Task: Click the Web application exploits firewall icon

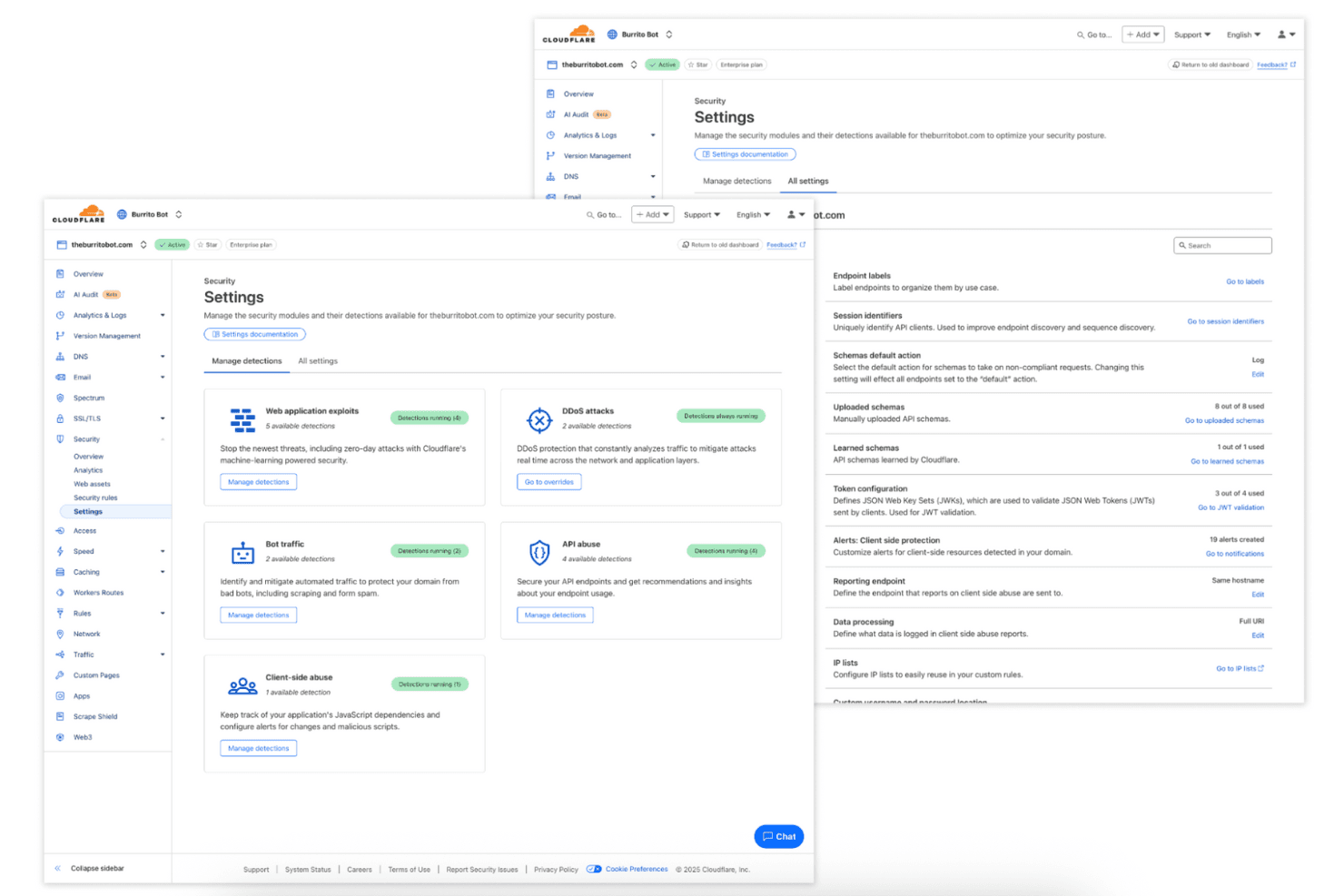Action: coord(242,419)
